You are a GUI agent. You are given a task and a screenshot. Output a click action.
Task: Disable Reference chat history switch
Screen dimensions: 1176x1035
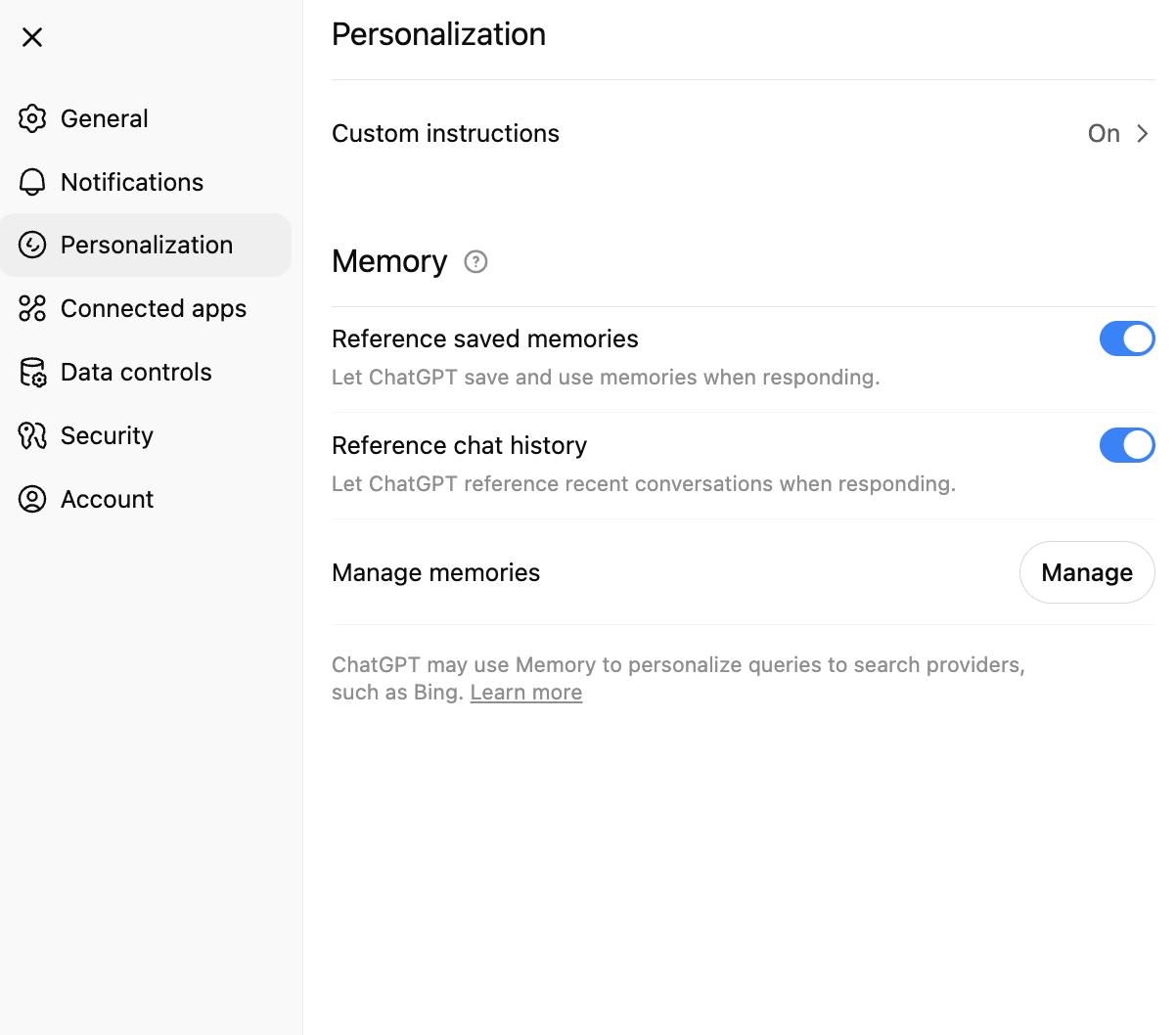(1126, 445)
